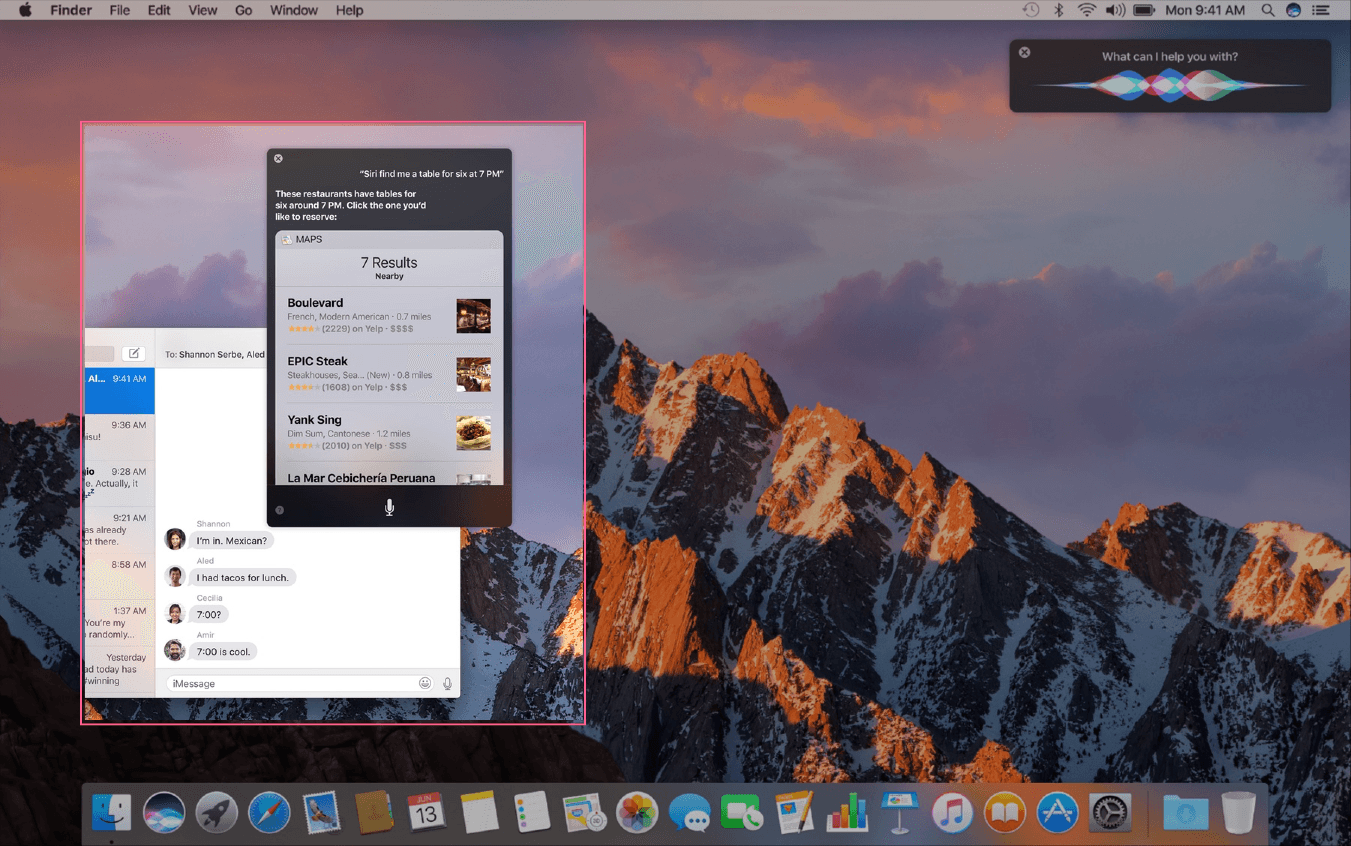Open Downloads folder in dock

point(1185,812)
